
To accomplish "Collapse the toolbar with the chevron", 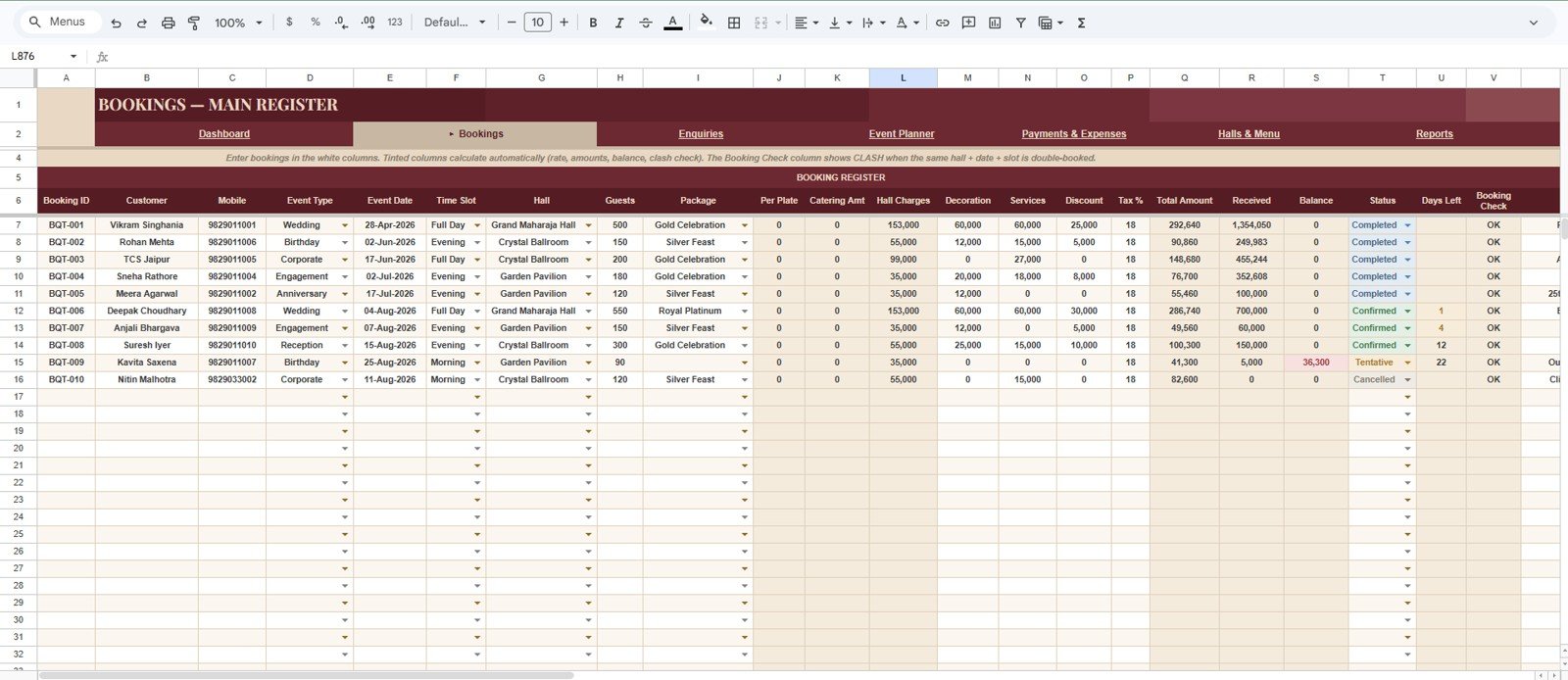I will click(1533, 23).
